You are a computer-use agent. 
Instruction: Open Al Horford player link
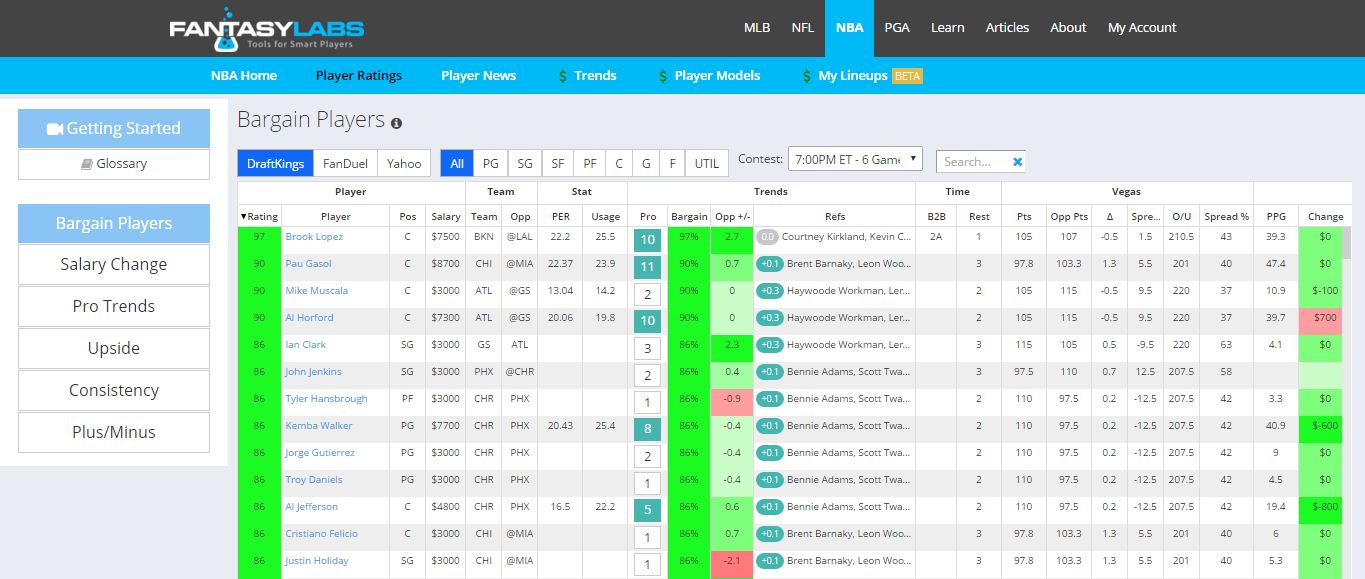pos(307,318)
